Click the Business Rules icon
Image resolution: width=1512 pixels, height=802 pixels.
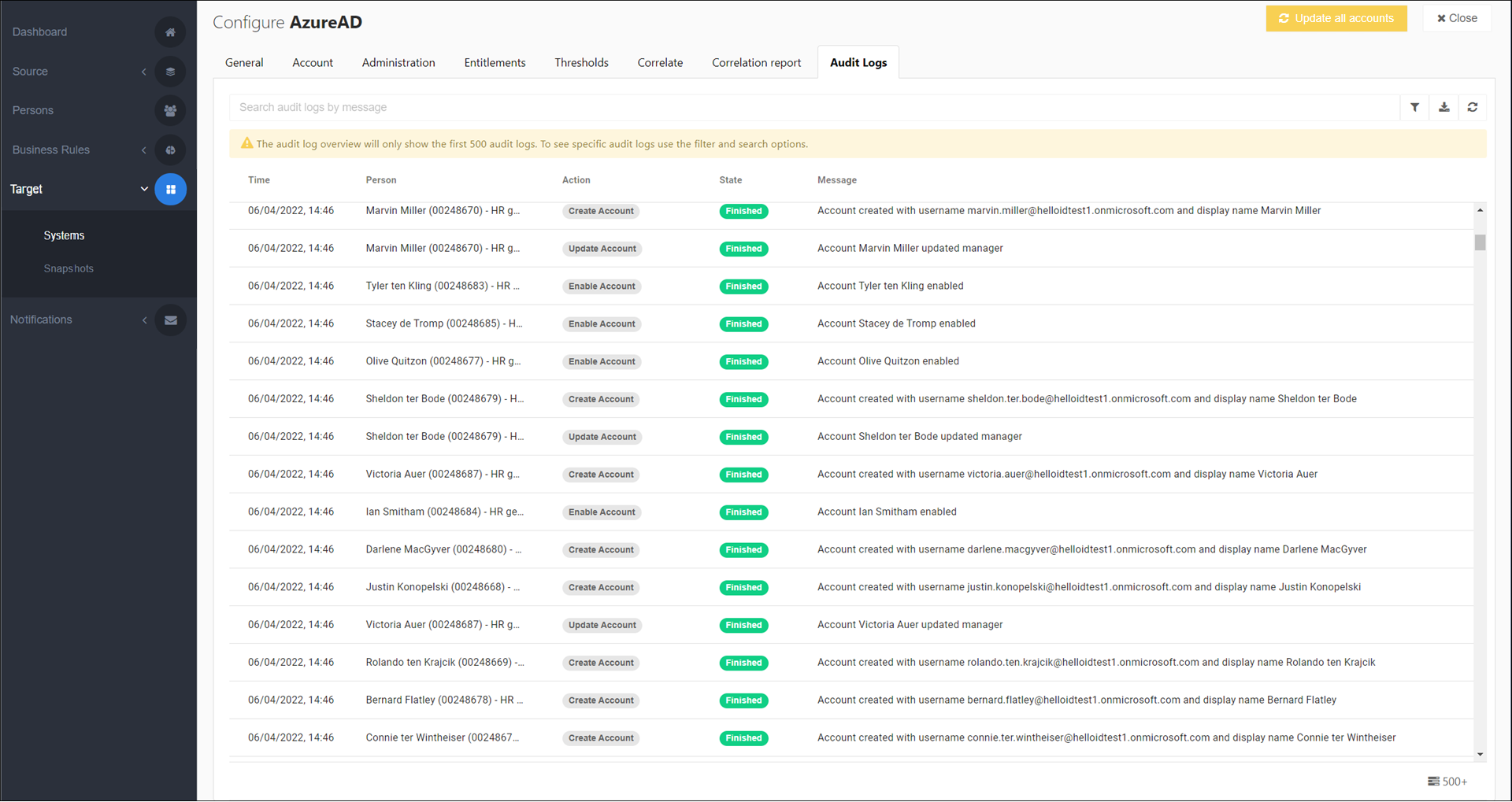point(170,150)
